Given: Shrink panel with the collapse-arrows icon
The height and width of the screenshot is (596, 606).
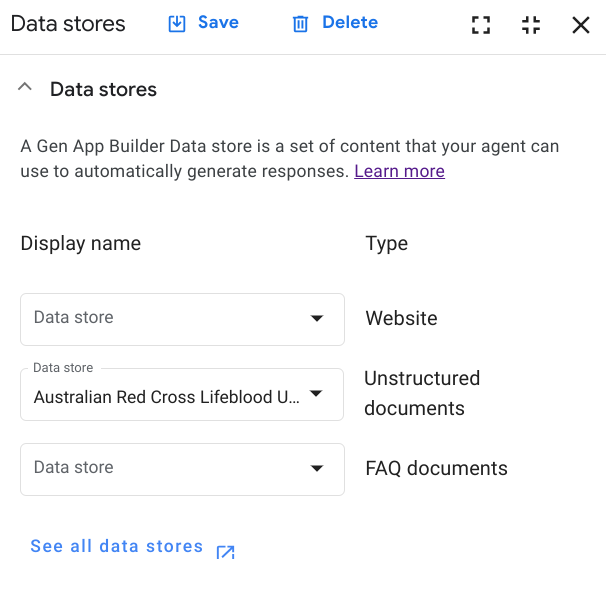Looking at the screenshot, I should point(531,25).
